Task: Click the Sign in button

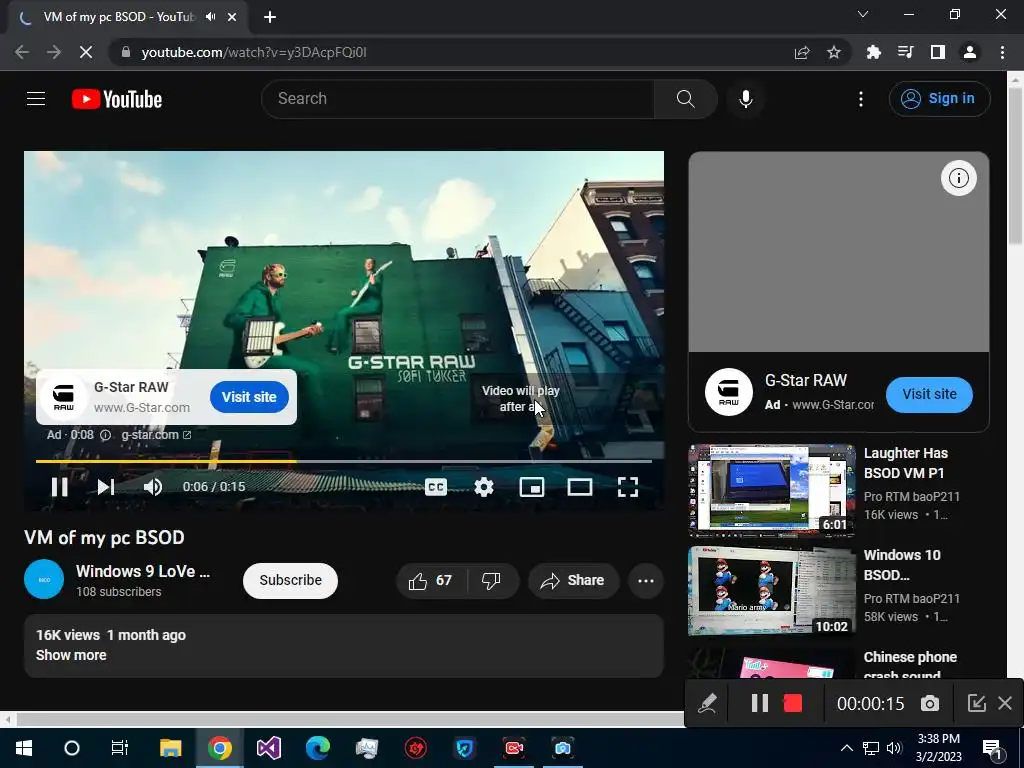Action: 939,99
